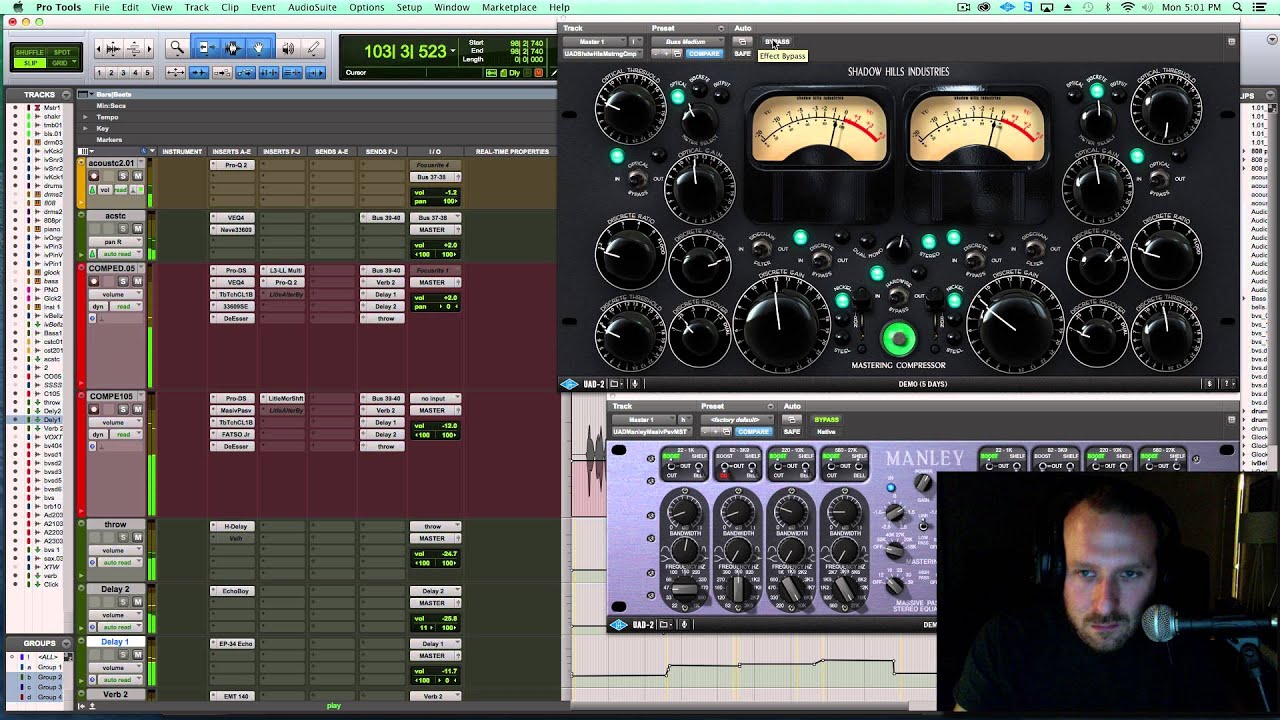The image size is (1280, 720).
Task: Open auto read automation mode on acstc
Action: 120,254
